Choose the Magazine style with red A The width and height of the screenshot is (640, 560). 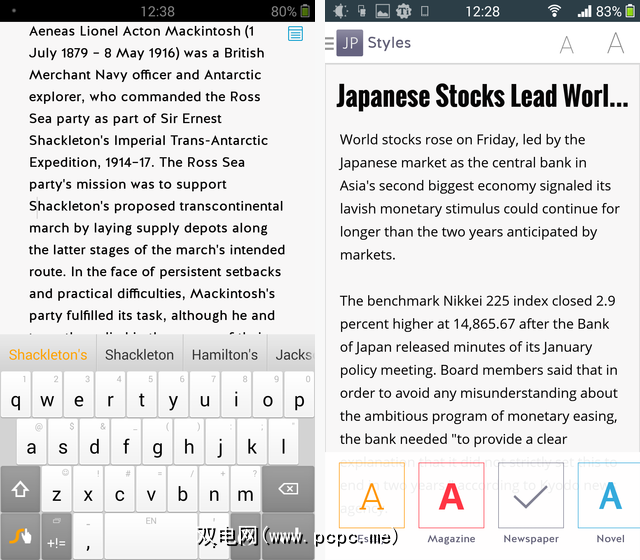point(451,495)
